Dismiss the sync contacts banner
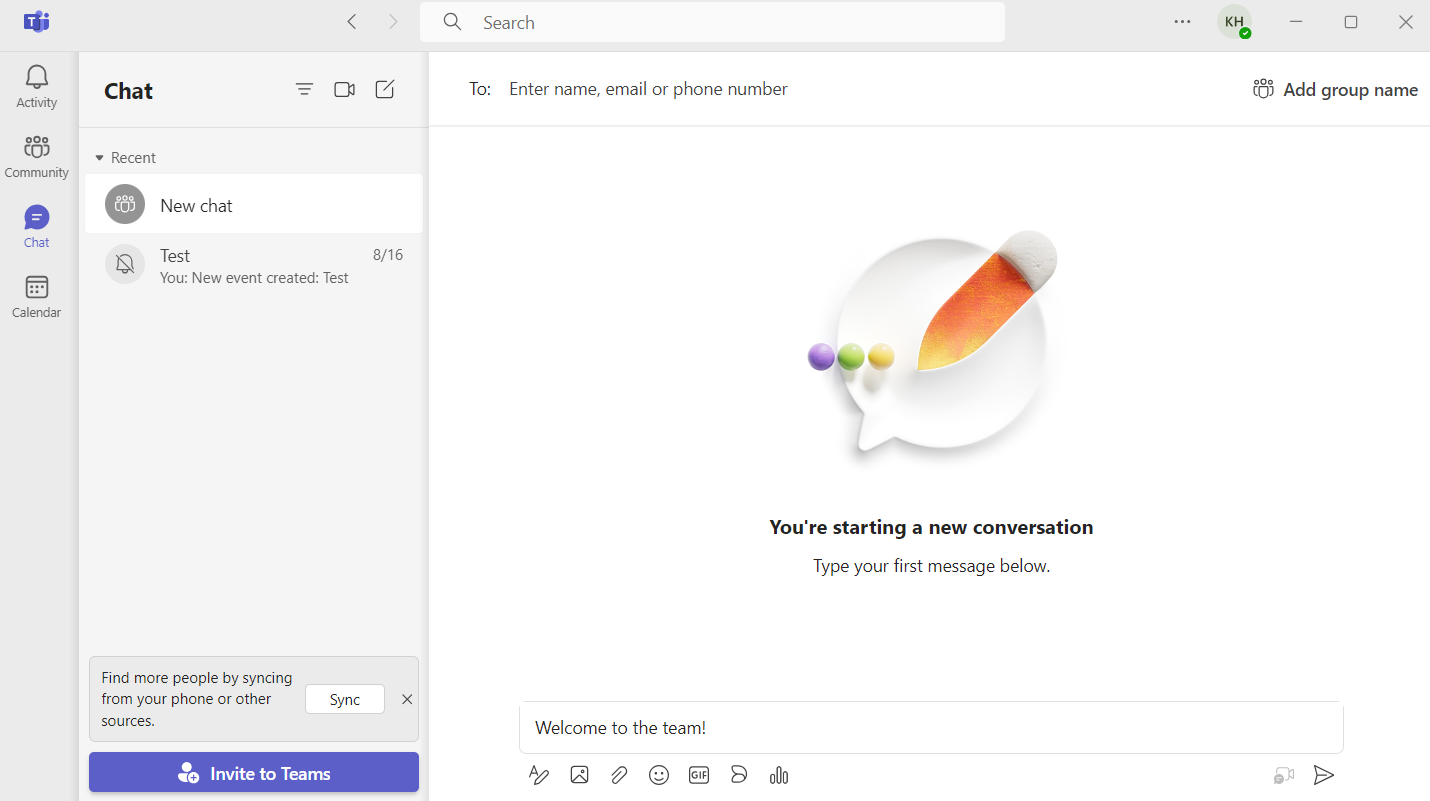Image resolution: width=1430 pixels, height=801 pixels. click(x=407, y=700)
